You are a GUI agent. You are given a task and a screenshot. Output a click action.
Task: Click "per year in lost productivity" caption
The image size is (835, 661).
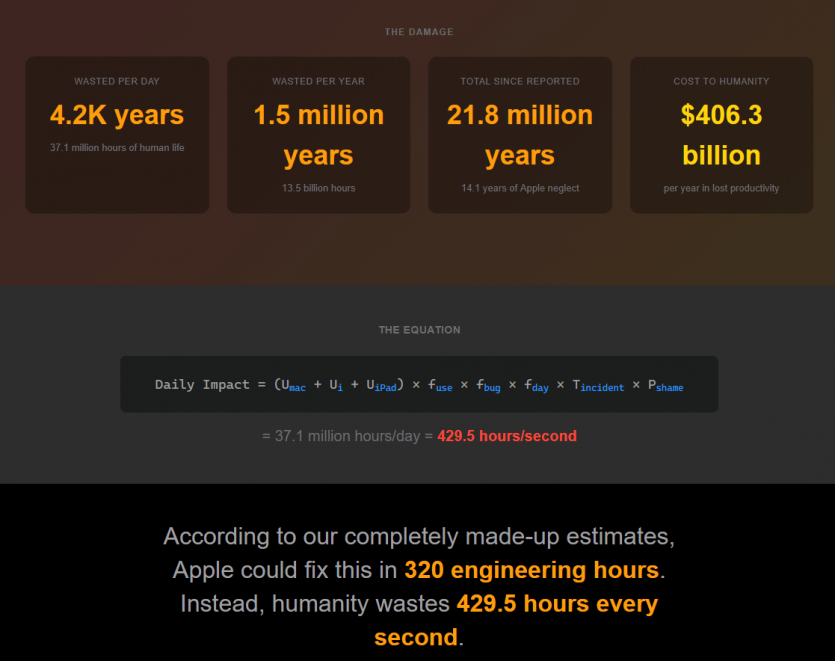[x=721, y=188]
